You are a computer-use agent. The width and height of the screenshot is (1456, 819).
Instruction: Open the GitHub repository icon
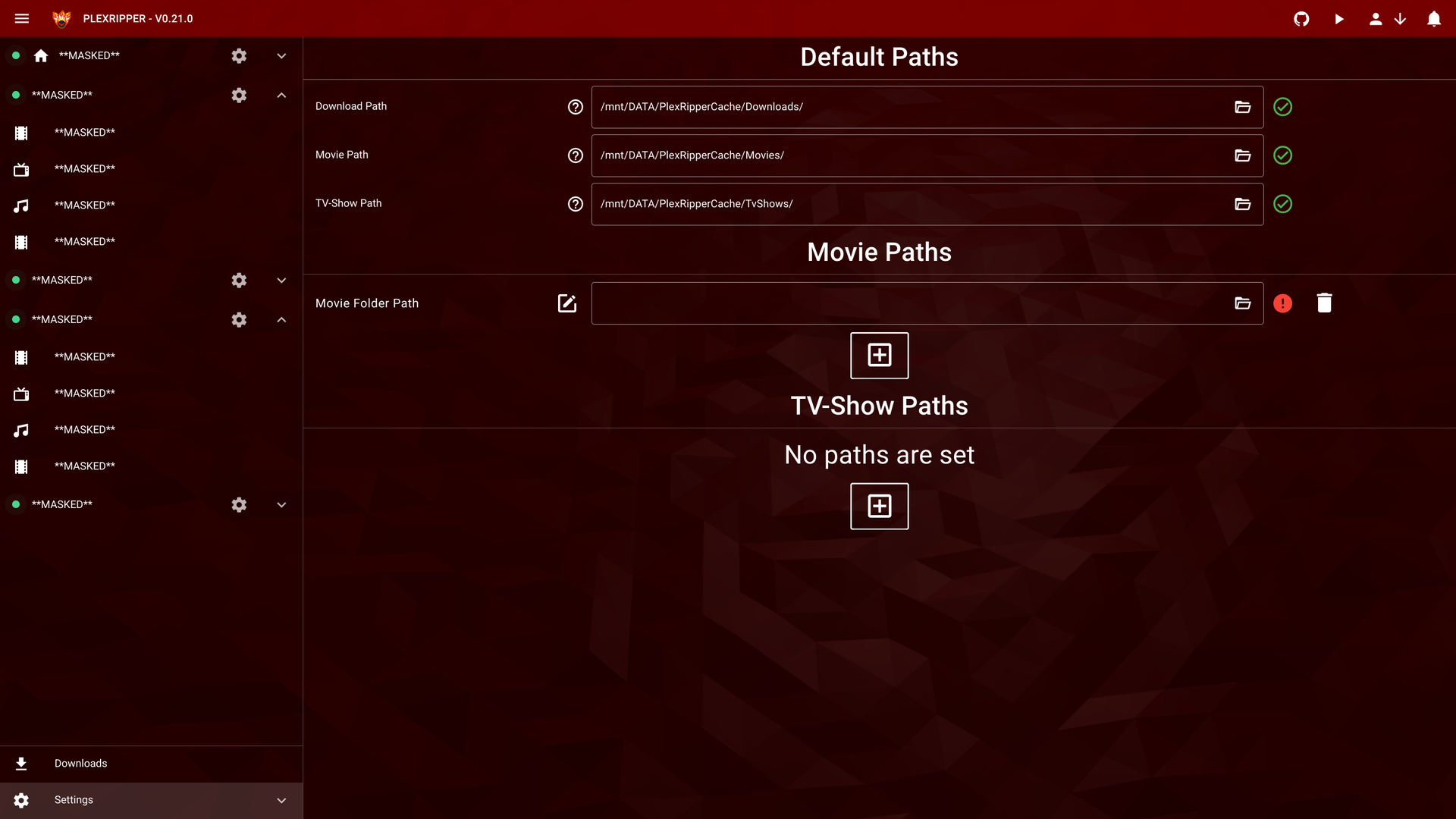(x=1301, y=19)
